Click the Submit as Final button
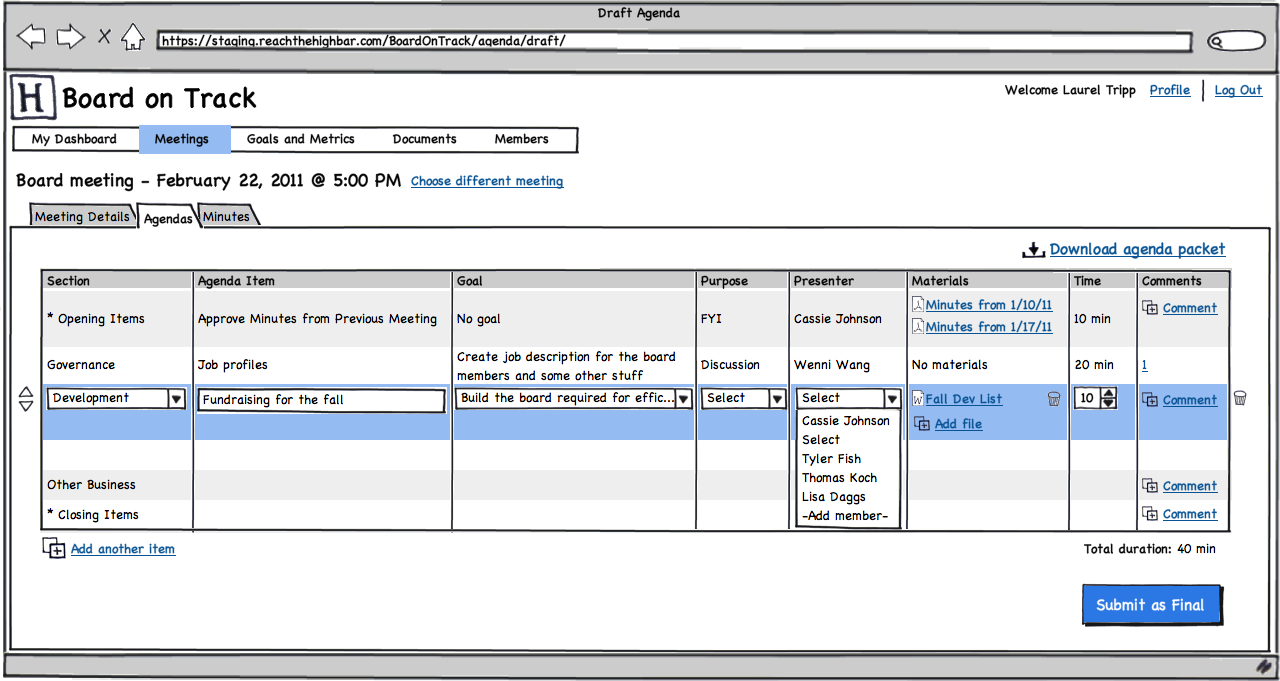 pos(1151,605)
